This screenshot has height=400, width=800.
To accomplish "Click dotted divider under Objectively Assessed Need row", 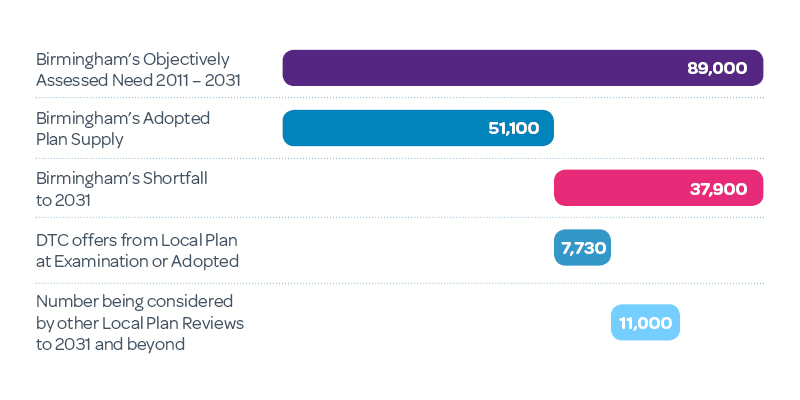I will pos(400,98).
